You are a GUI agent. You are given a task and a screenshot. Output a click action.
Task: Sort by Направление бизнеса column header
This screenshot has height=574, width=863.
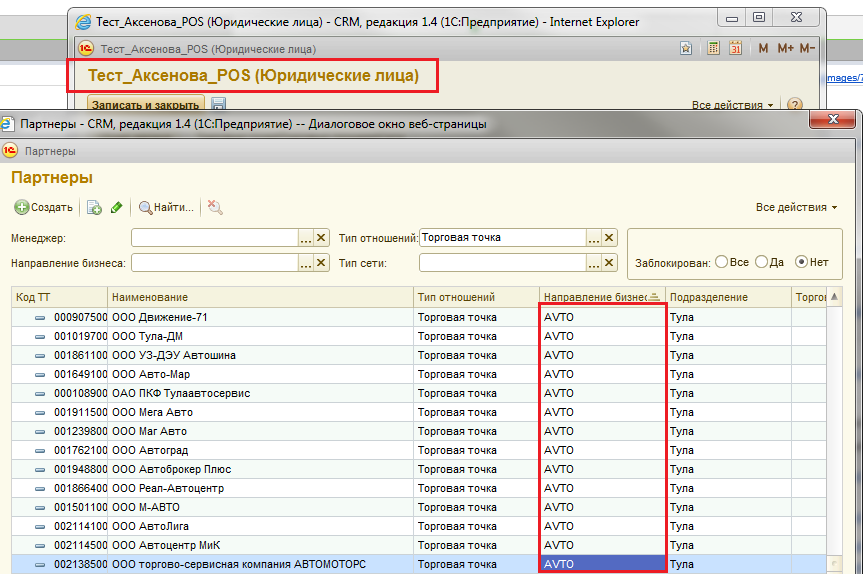(x=602, y=297)
